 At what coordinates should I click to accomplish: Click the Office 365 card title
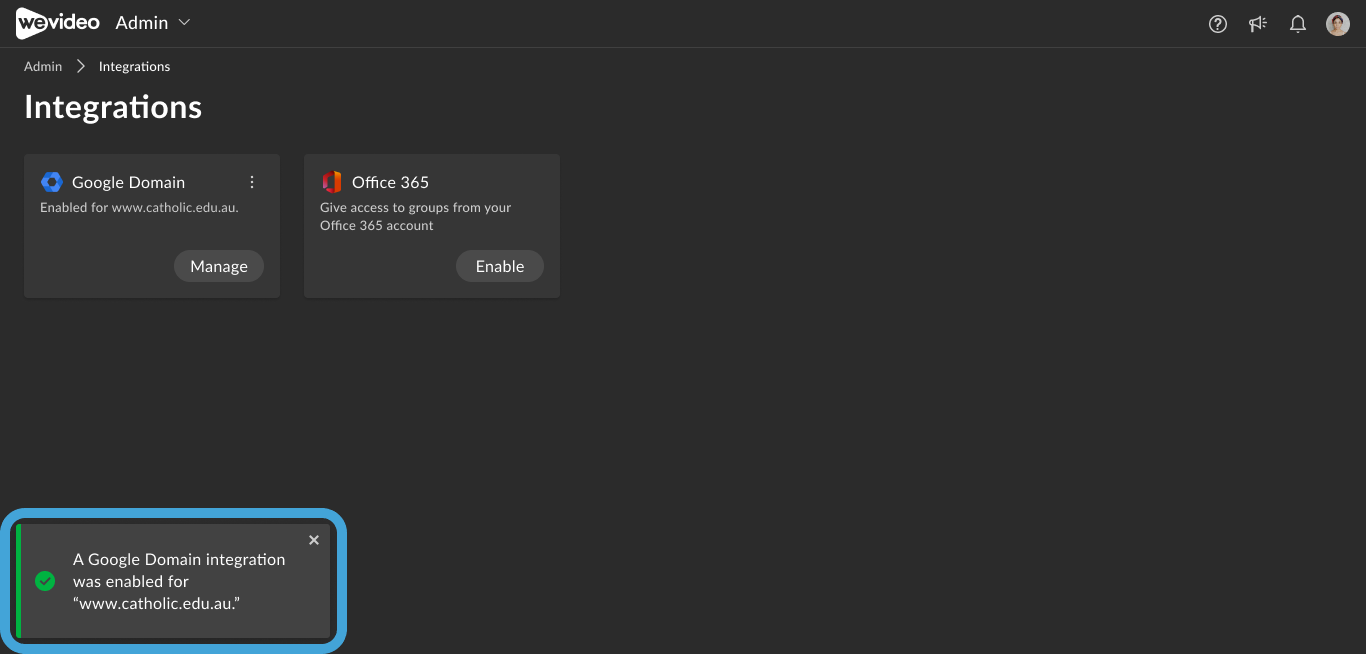coord(390,182)
